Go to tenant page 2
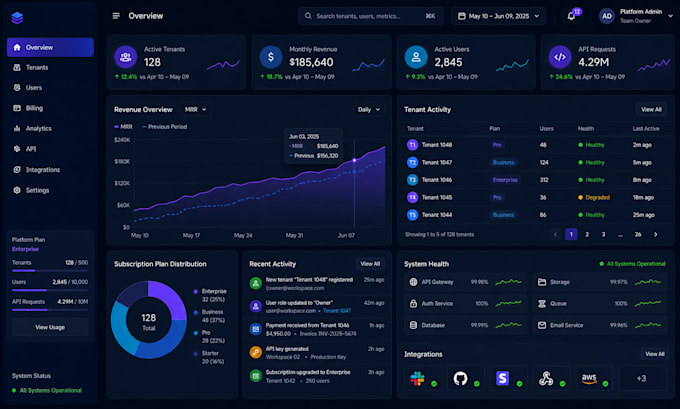 coord(587,234)
